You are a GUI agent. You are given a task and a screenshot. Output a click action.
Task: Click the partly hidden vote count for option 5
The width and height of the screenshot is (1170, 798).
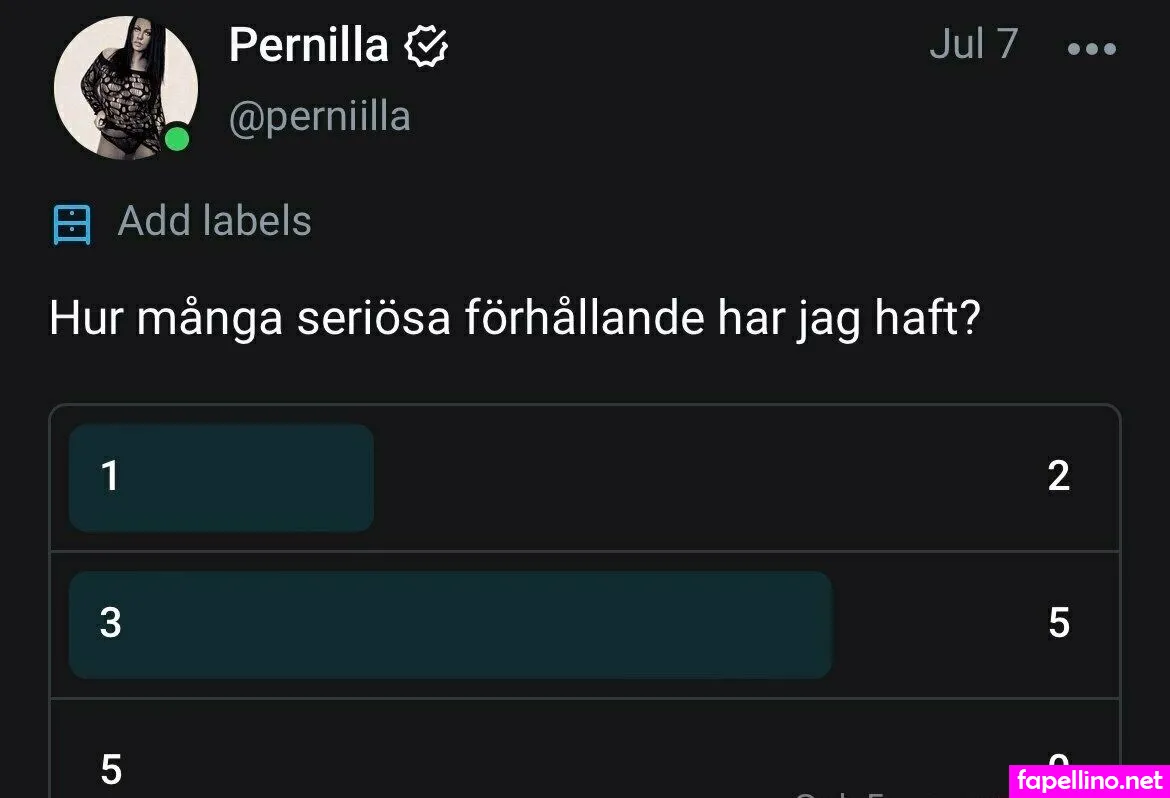[1058, 761]
